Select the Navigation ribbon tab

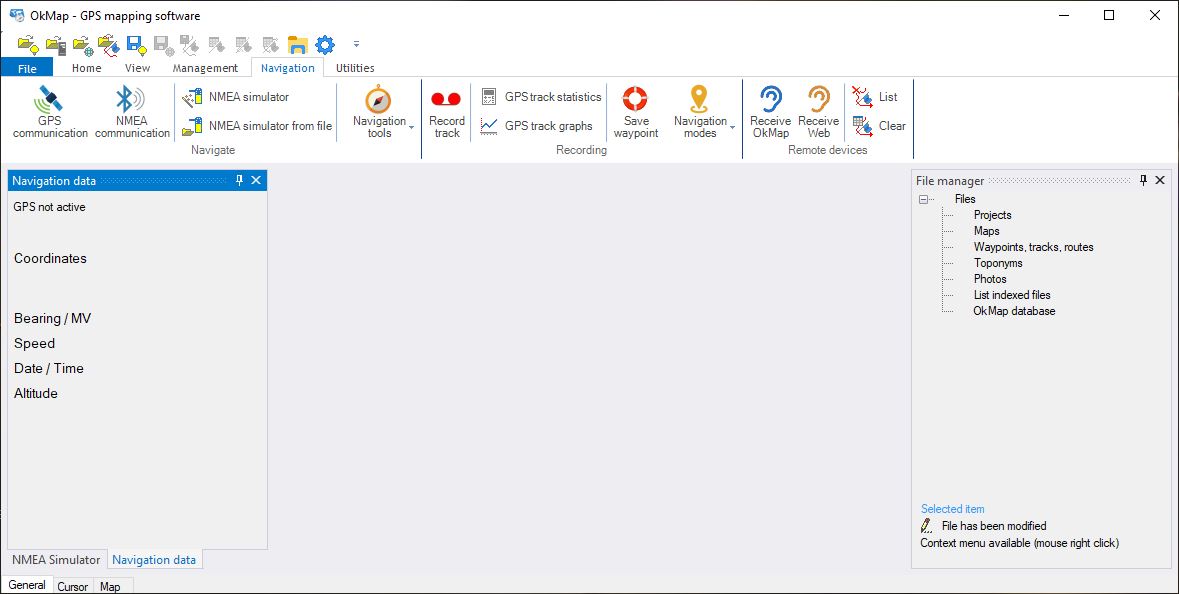point(287,68)
